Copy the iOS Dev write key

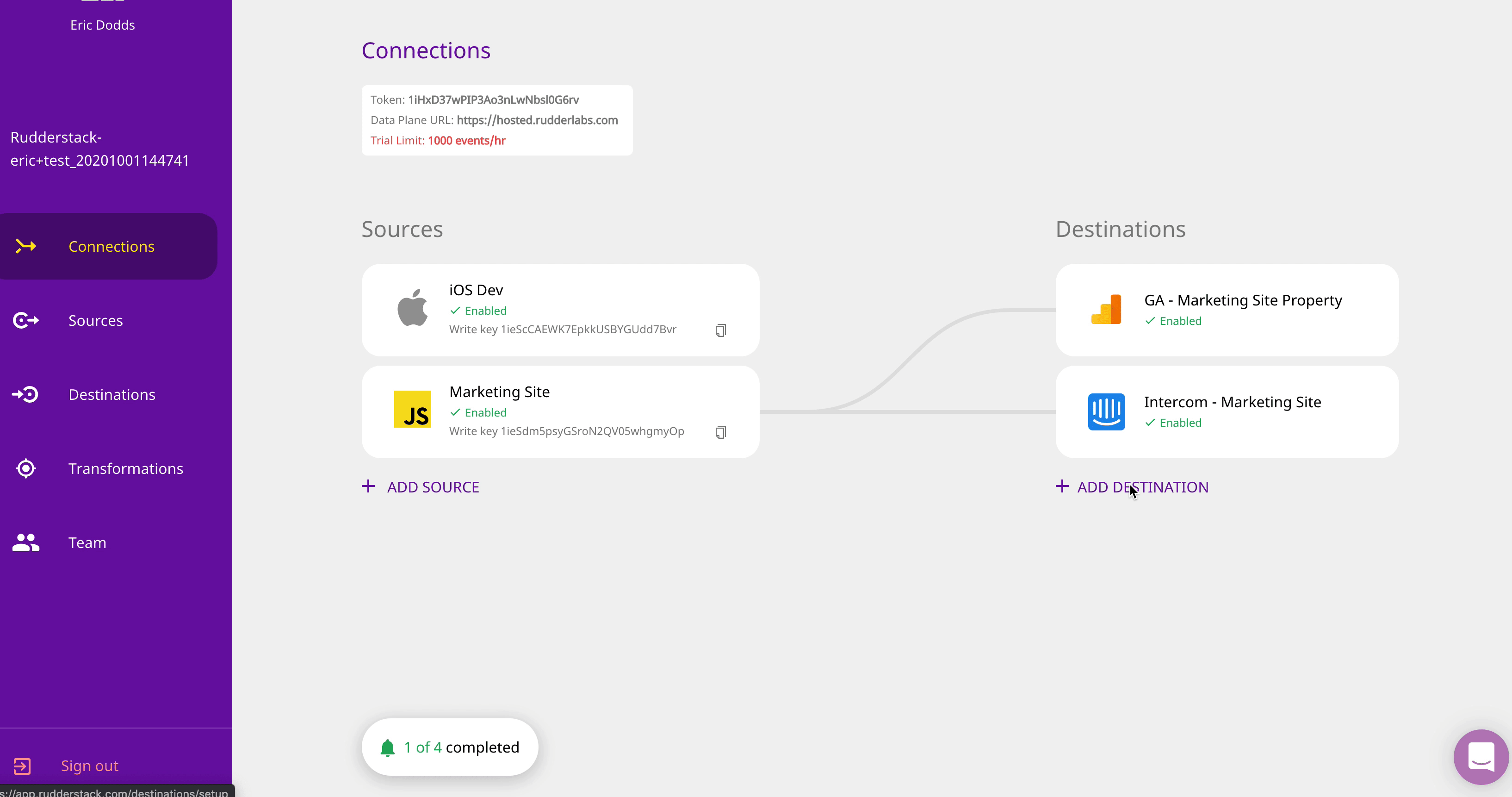pos(721,330)
